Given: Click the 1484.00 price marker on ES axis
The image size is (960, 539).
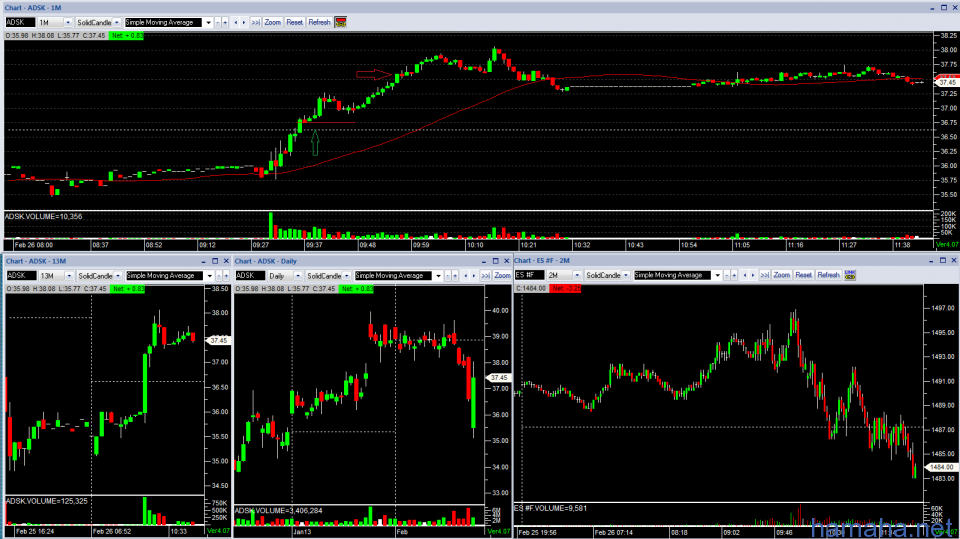Looking at the screenshot, I should click(x=942, y=467).
